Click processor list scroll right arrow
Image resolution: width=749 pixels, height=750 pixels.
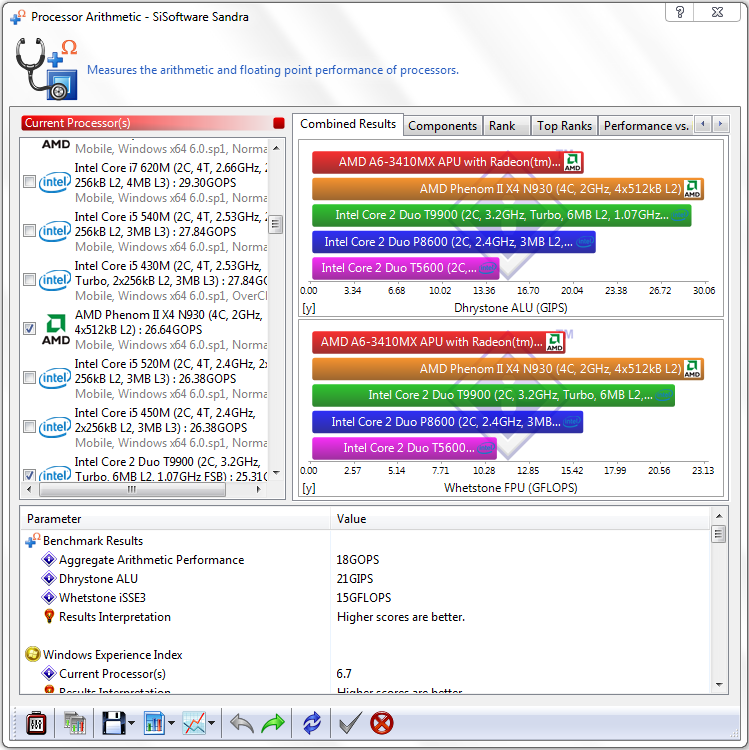coord(259,489)
